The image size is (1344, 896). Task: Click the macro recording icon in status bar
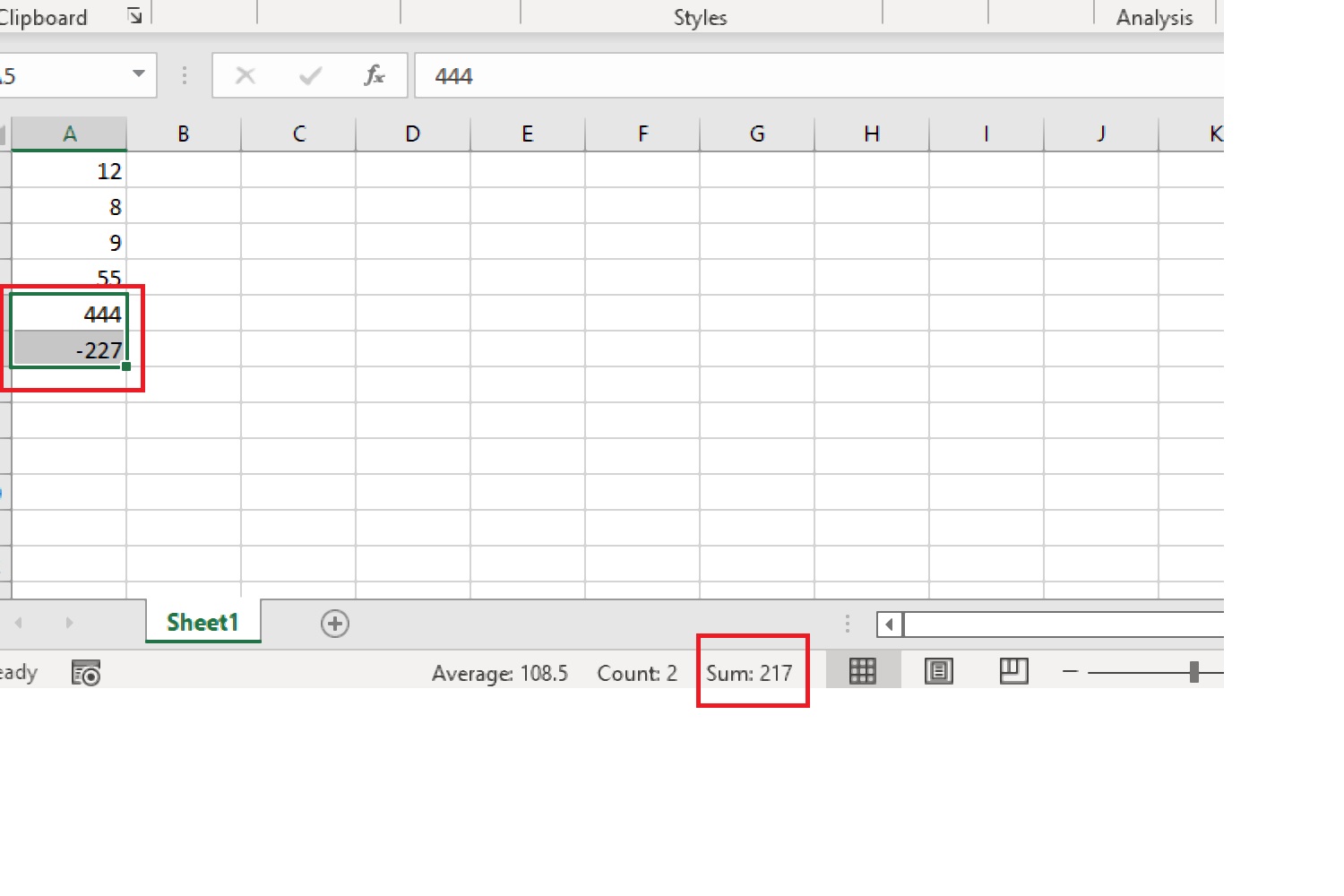pos(86,673)
